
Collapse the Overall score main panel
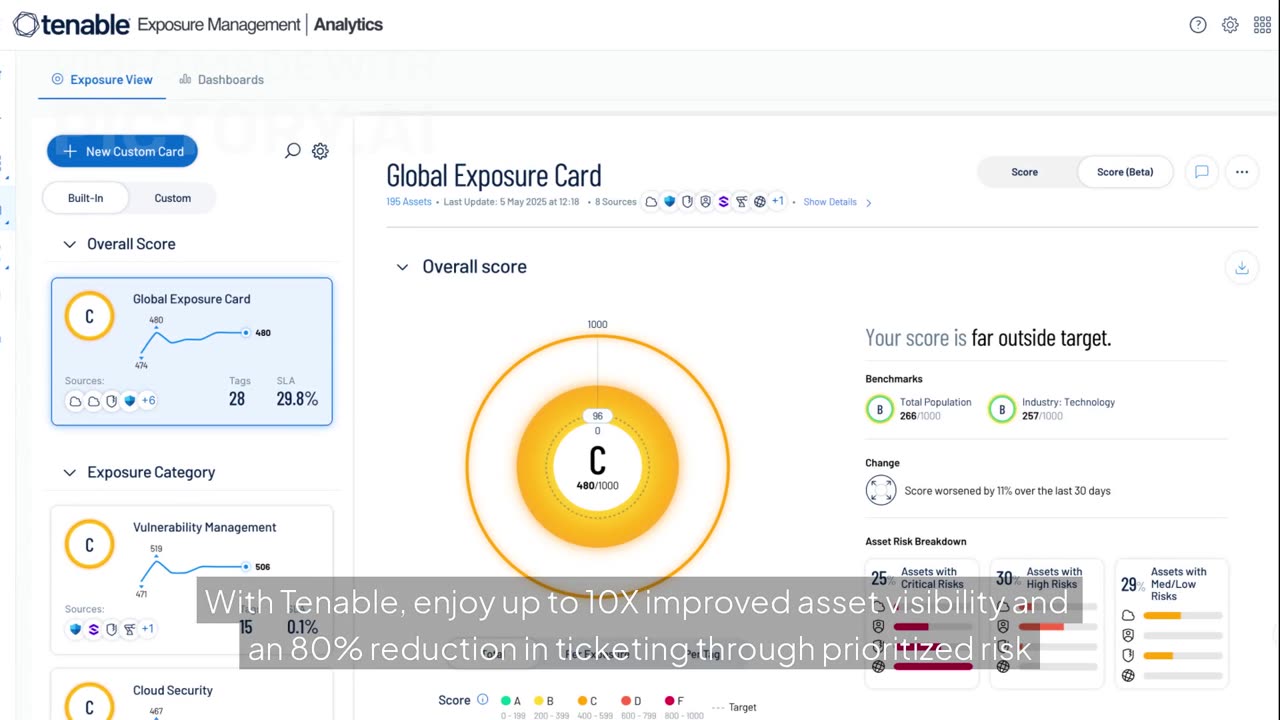[402, 267]
